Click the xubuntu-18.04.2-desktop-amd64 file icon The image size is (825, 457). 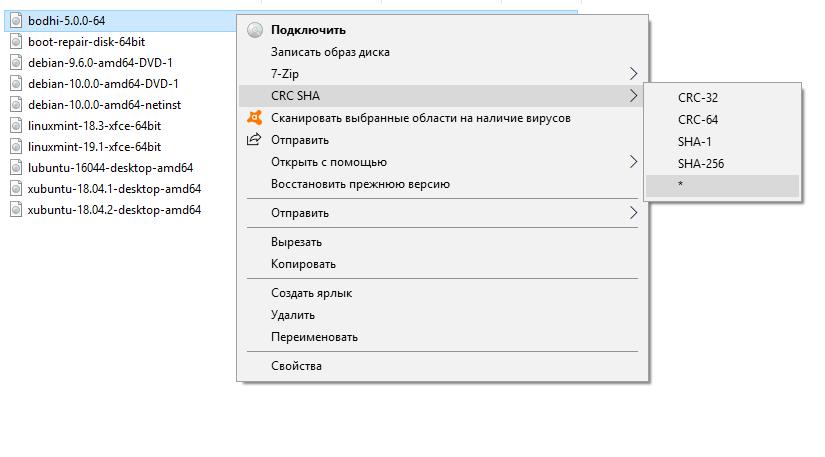[x=16, y=209]
